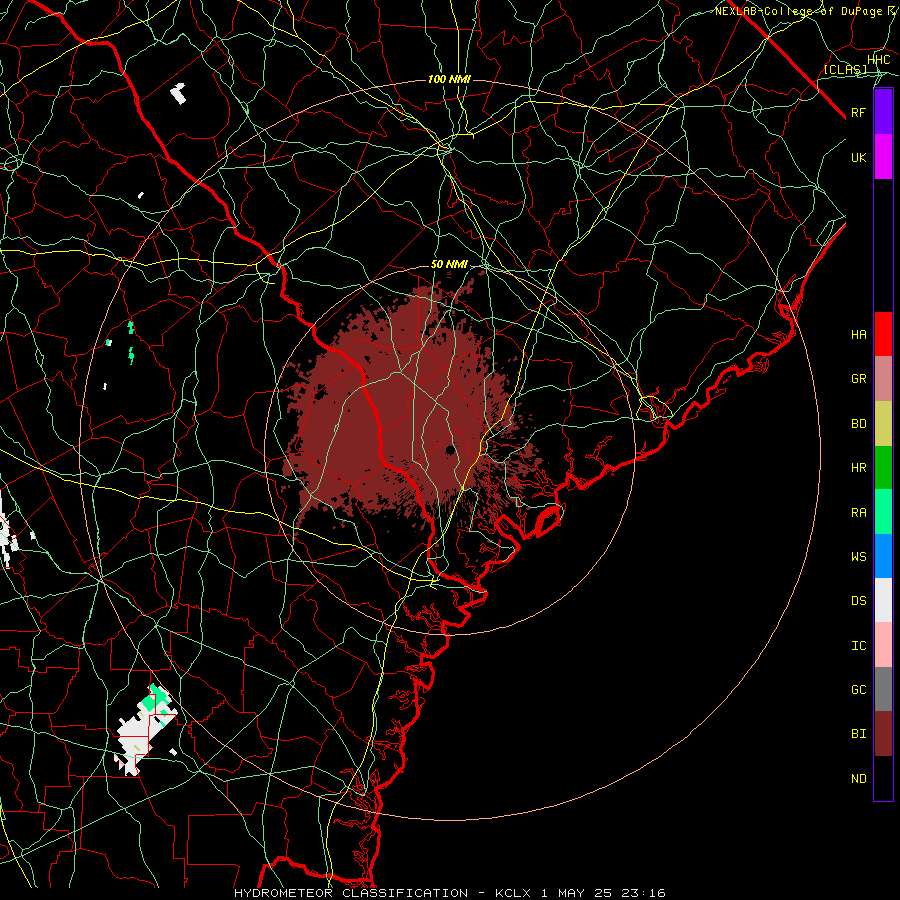Select the IC light pink legend swatch

(x=883, y=645)
